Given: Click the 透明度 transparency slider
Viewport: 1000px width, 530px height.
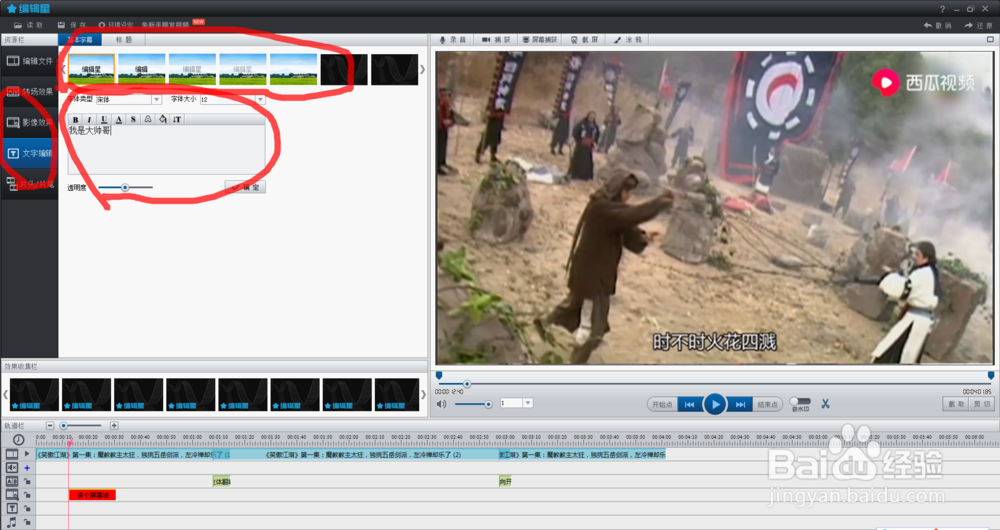Looking at the screenshot, I should [126, 188].
